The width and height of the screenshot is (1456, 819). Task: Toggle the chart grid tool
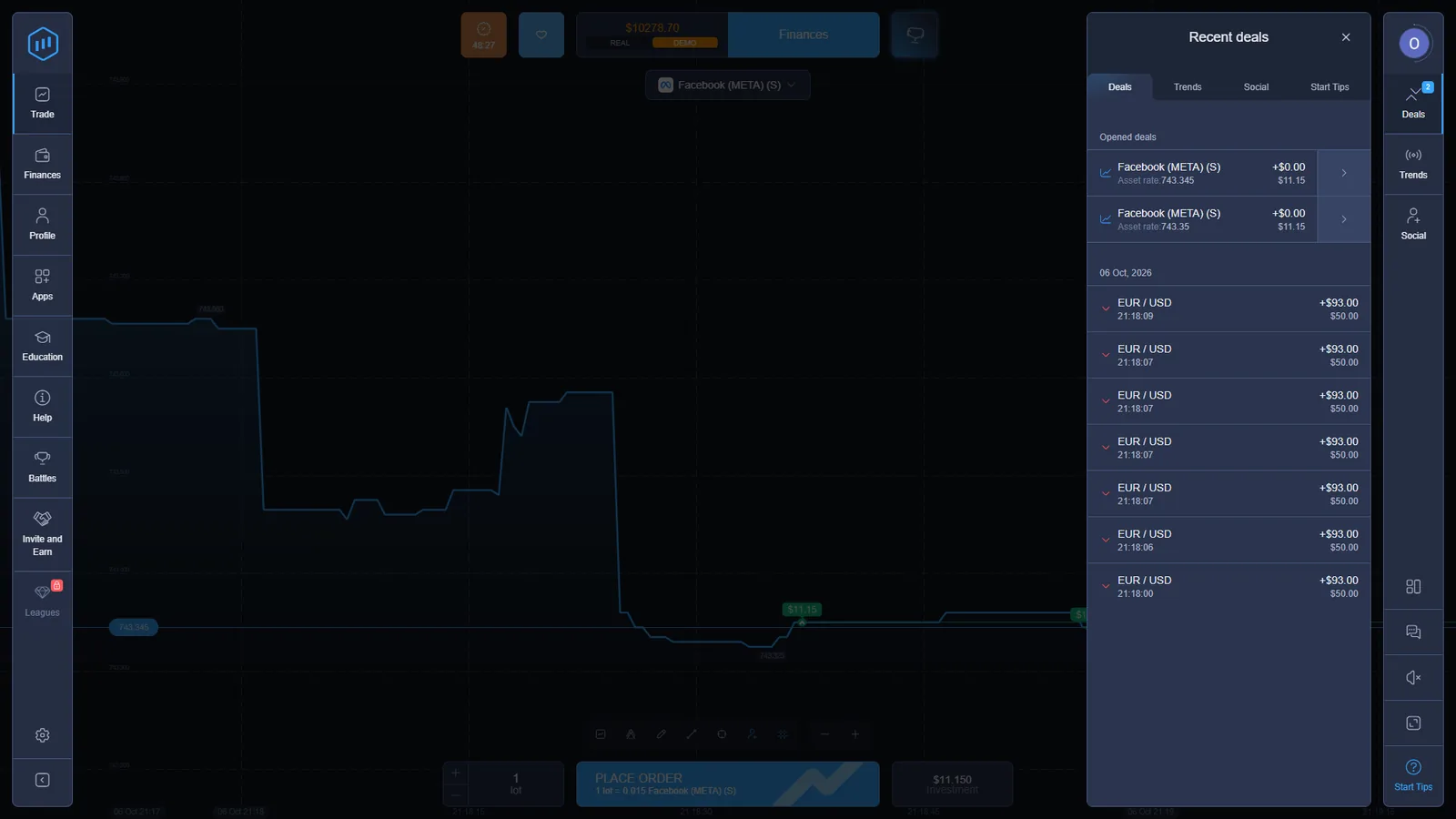click(x=783, y=734)
